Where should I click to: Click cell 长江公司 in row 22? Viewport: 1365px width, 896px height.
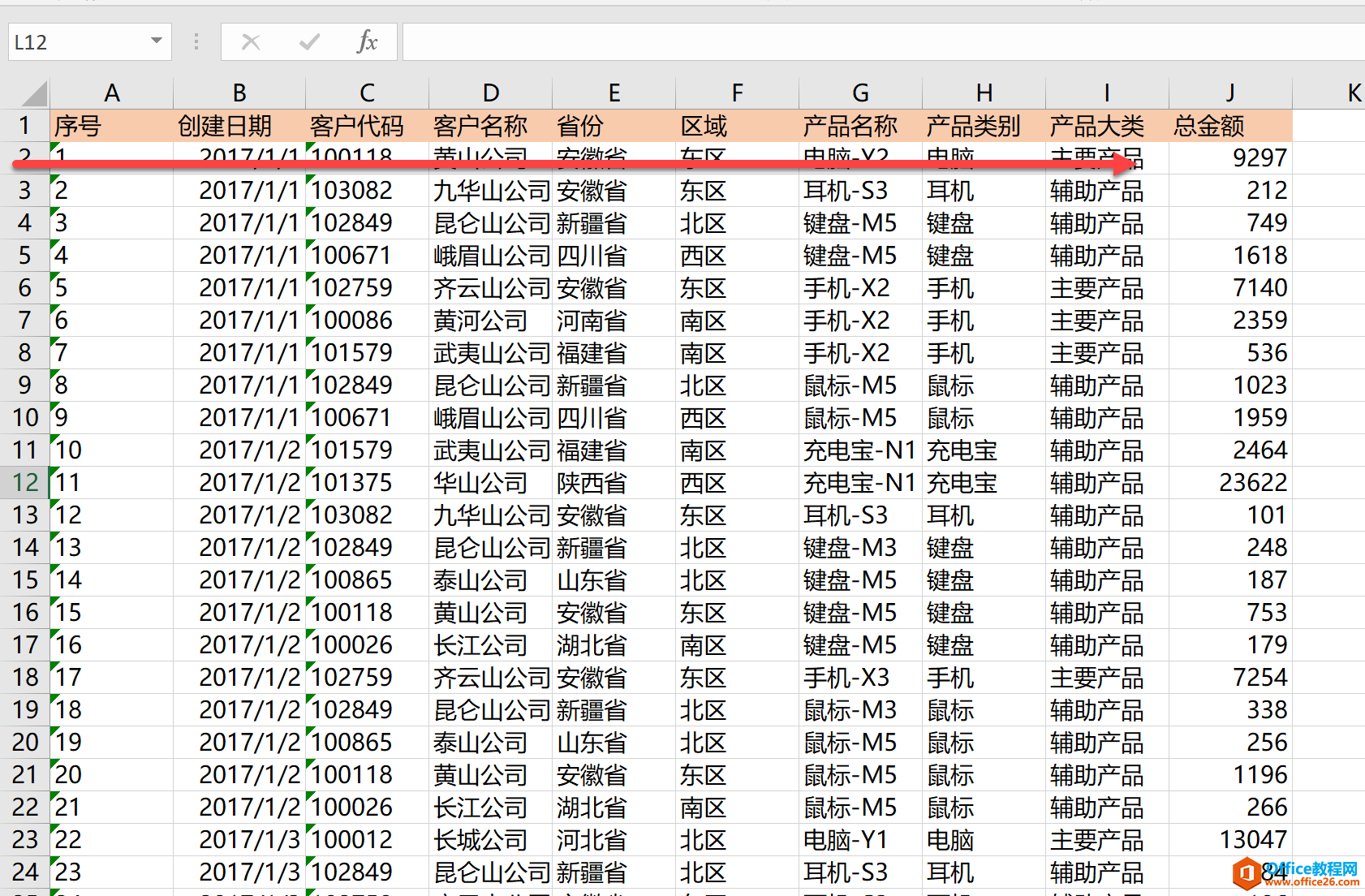(491, 808)
